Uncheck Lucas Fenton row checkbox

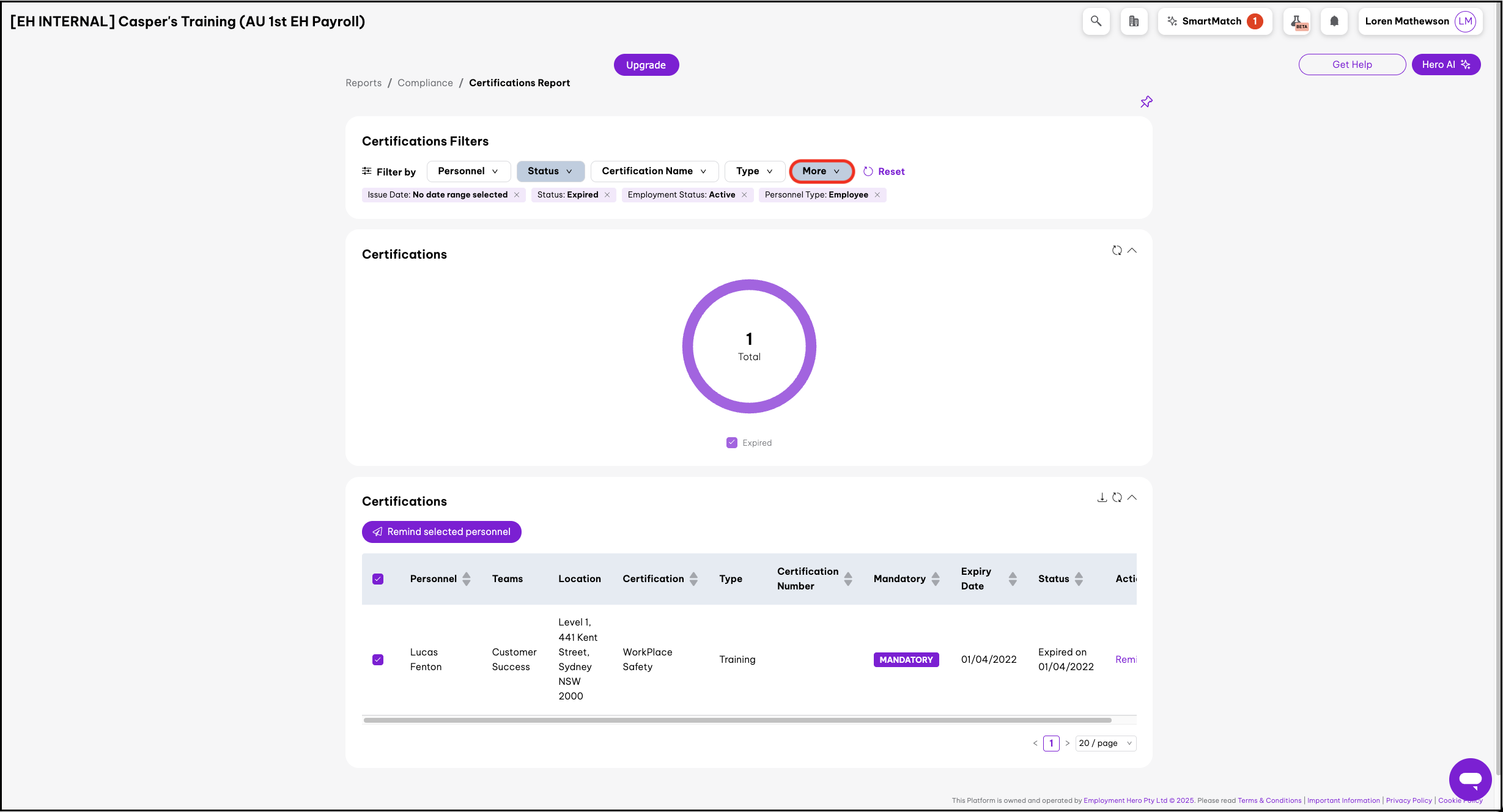378,660
